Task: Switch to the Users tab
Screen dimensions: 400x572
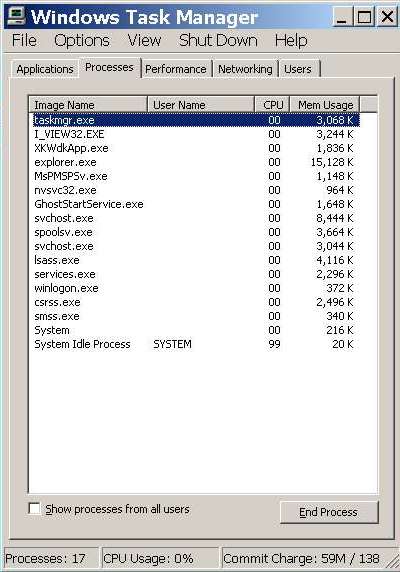Action: [298, 69]
